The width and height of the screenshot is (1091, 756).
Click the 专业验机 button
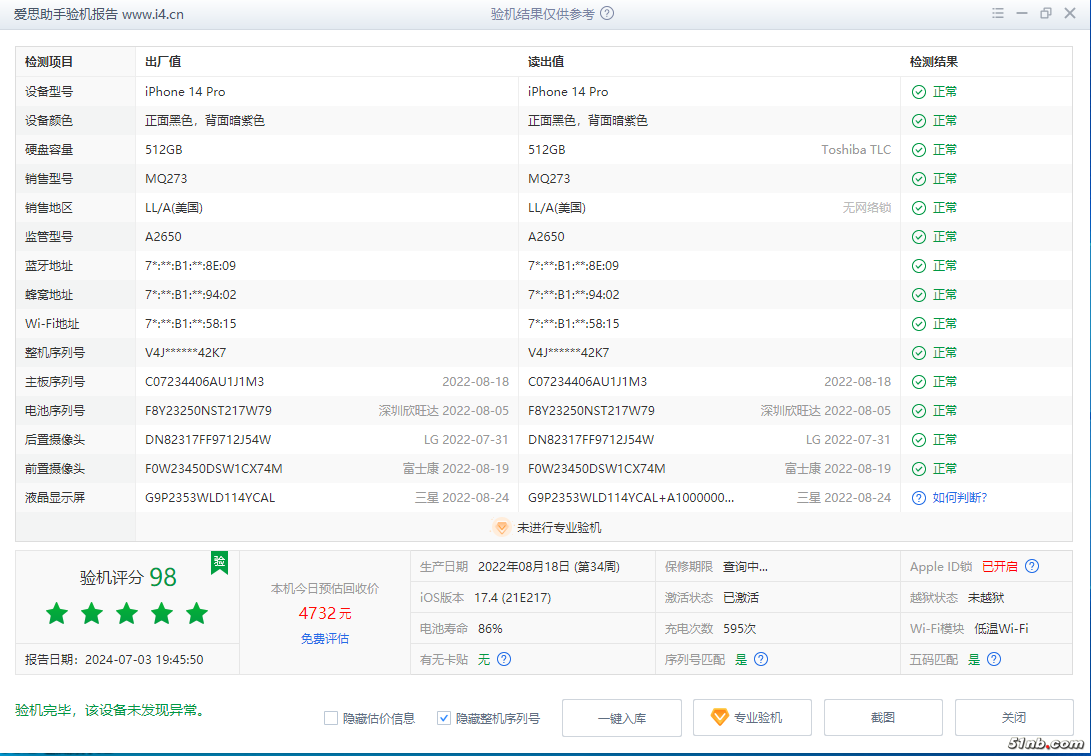tap(752, 718)
